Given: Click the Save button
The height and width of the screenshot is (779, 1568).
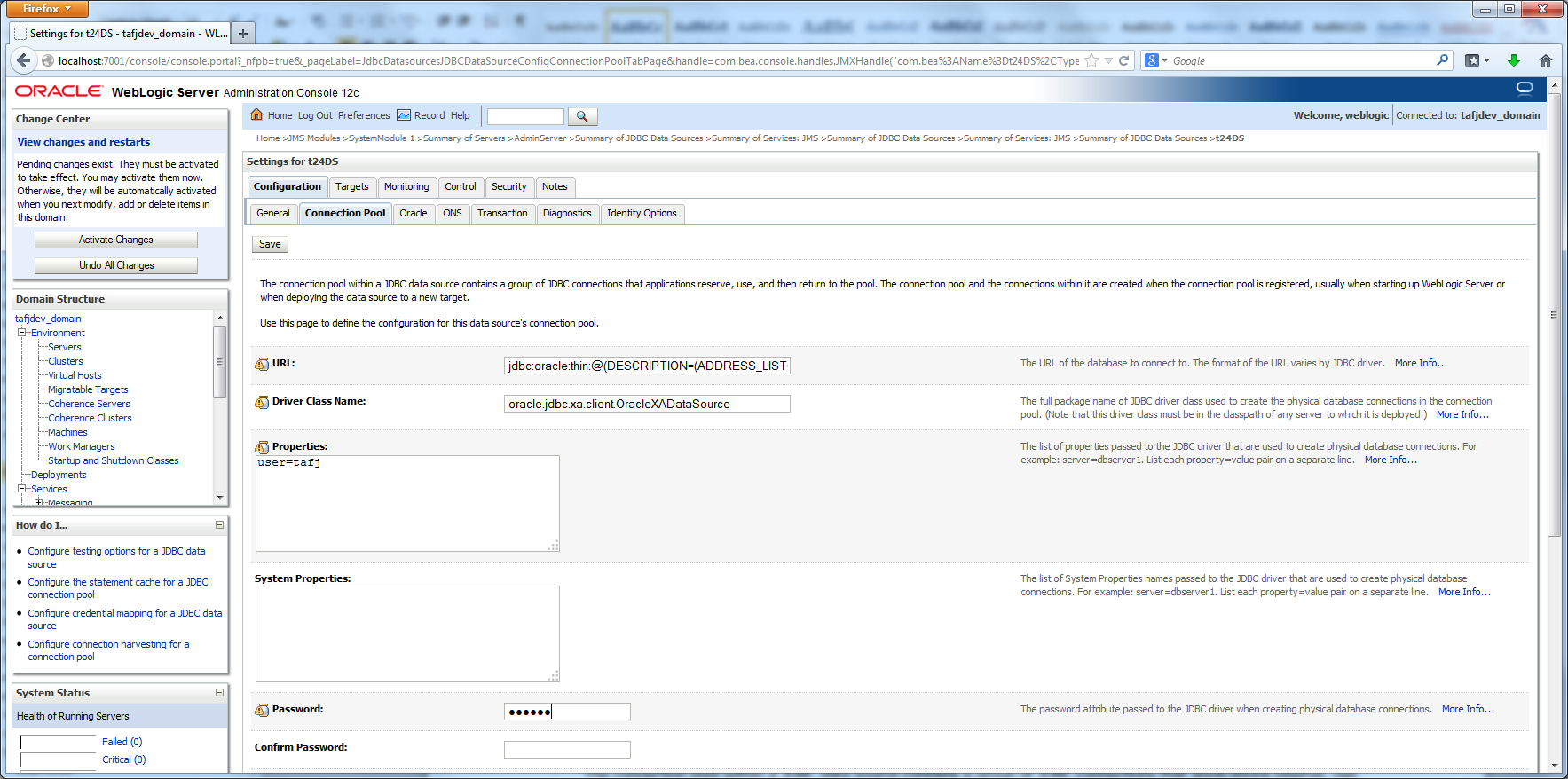Looking at the screenshot, I should coord(271,244).
